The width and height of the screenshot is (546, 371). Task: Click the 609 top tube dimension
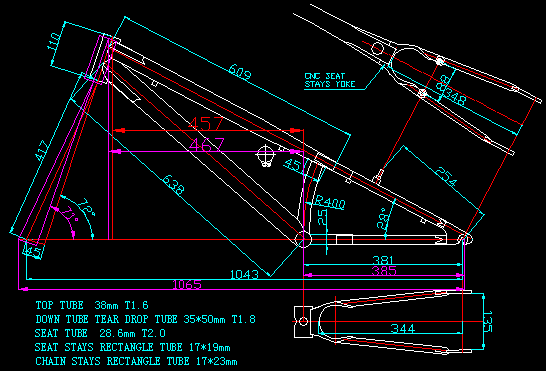point(240,72)
